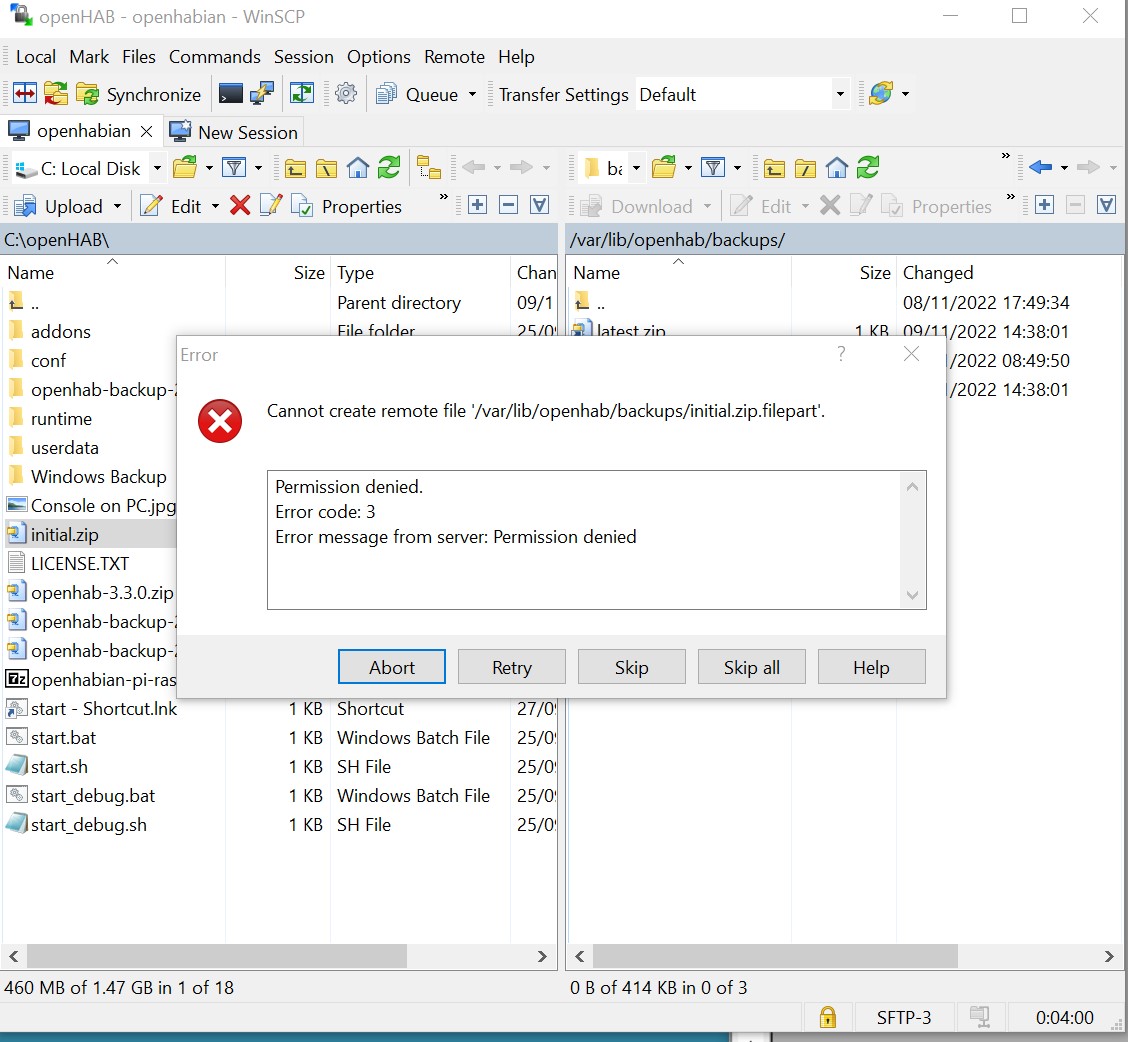Refresh the local panel

coord(389,168)
